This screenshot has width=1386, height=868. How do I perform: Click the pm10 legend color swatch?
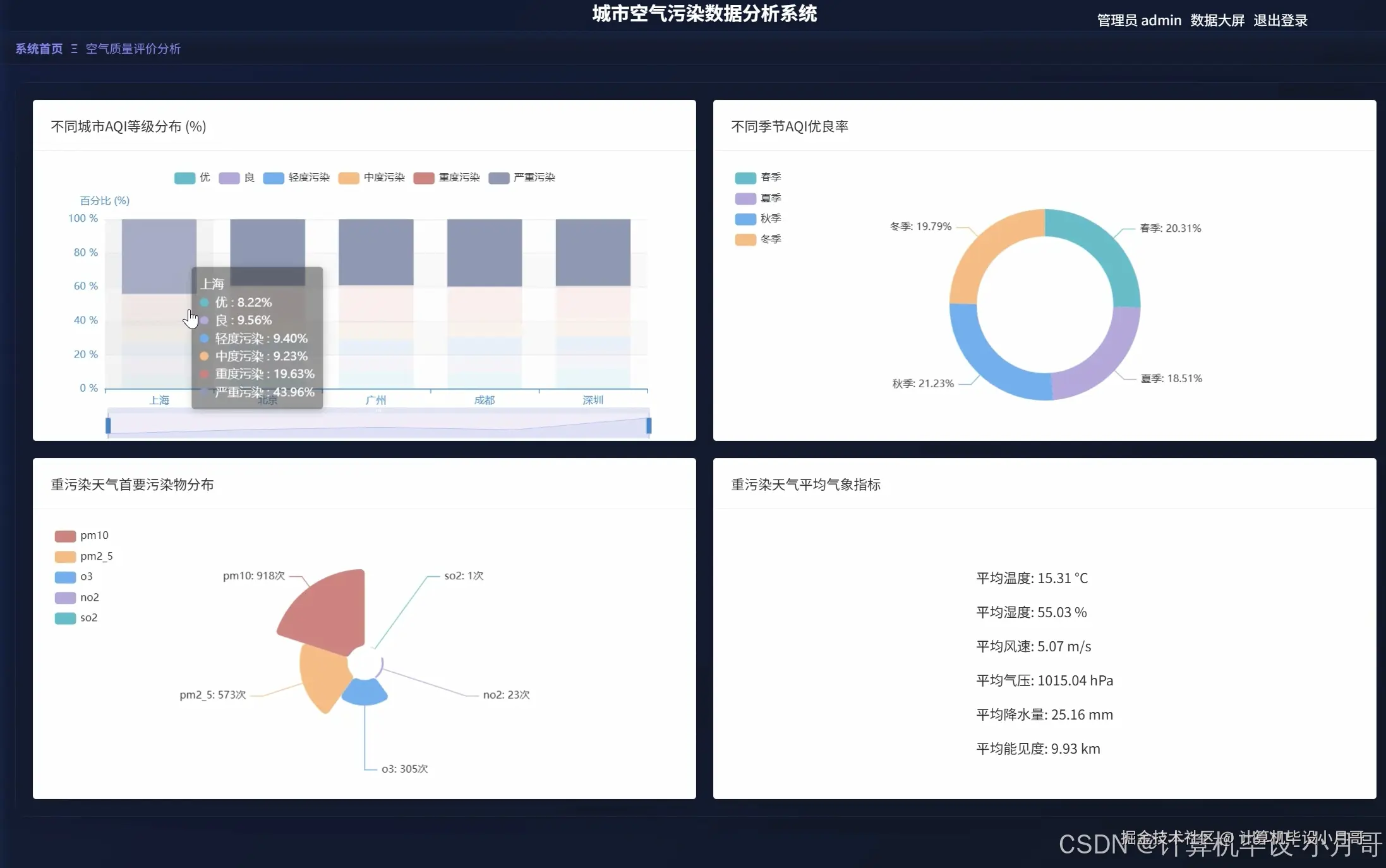(64, 535)
